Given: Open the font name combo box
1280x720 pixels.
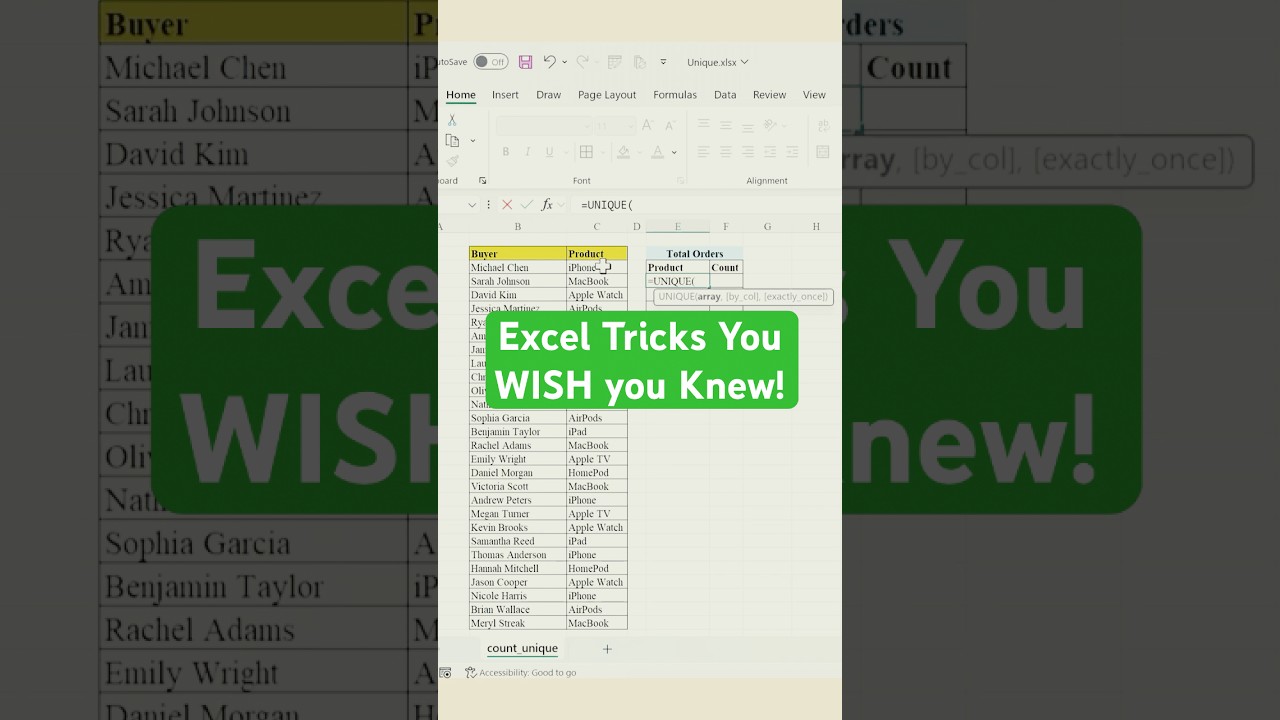Looking at the screenshot, I should (544, 125).
